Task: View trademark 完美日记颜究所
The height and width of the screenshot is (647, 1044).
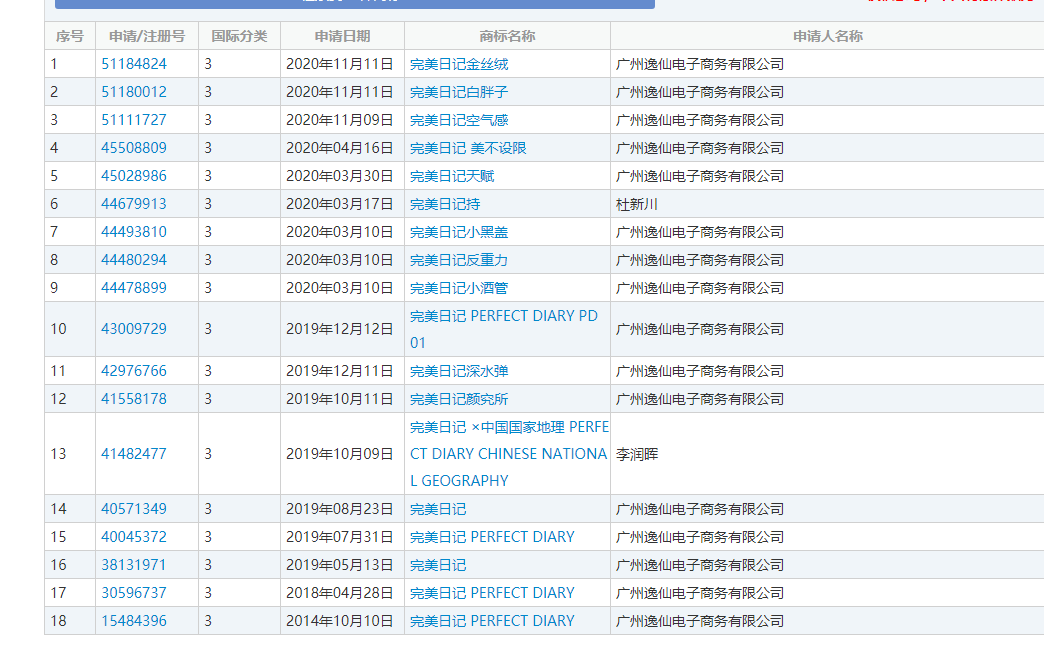Action: (x=459, y=399)
